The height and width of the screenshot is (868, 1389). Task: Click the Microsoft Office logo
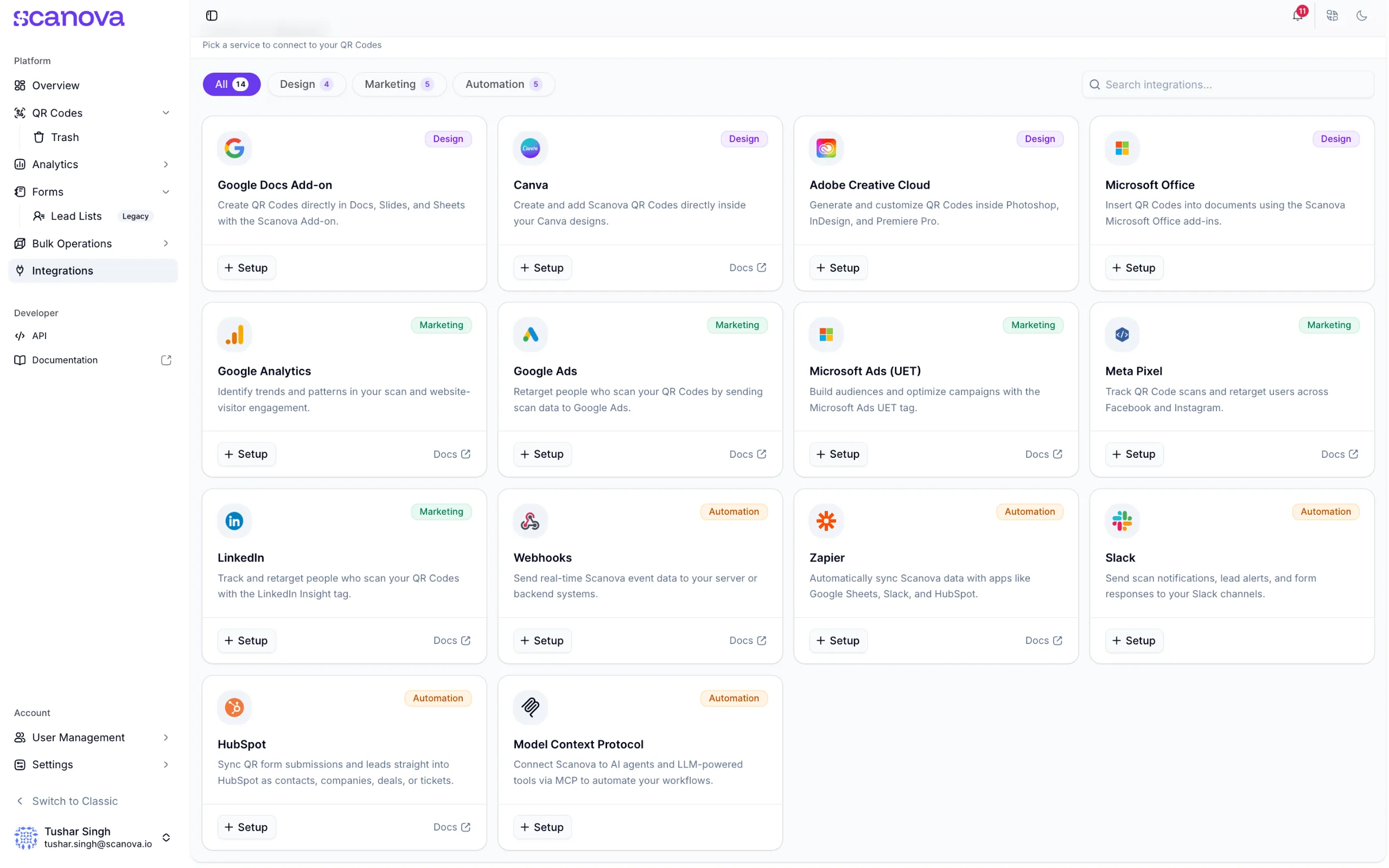click(1122, 148)
